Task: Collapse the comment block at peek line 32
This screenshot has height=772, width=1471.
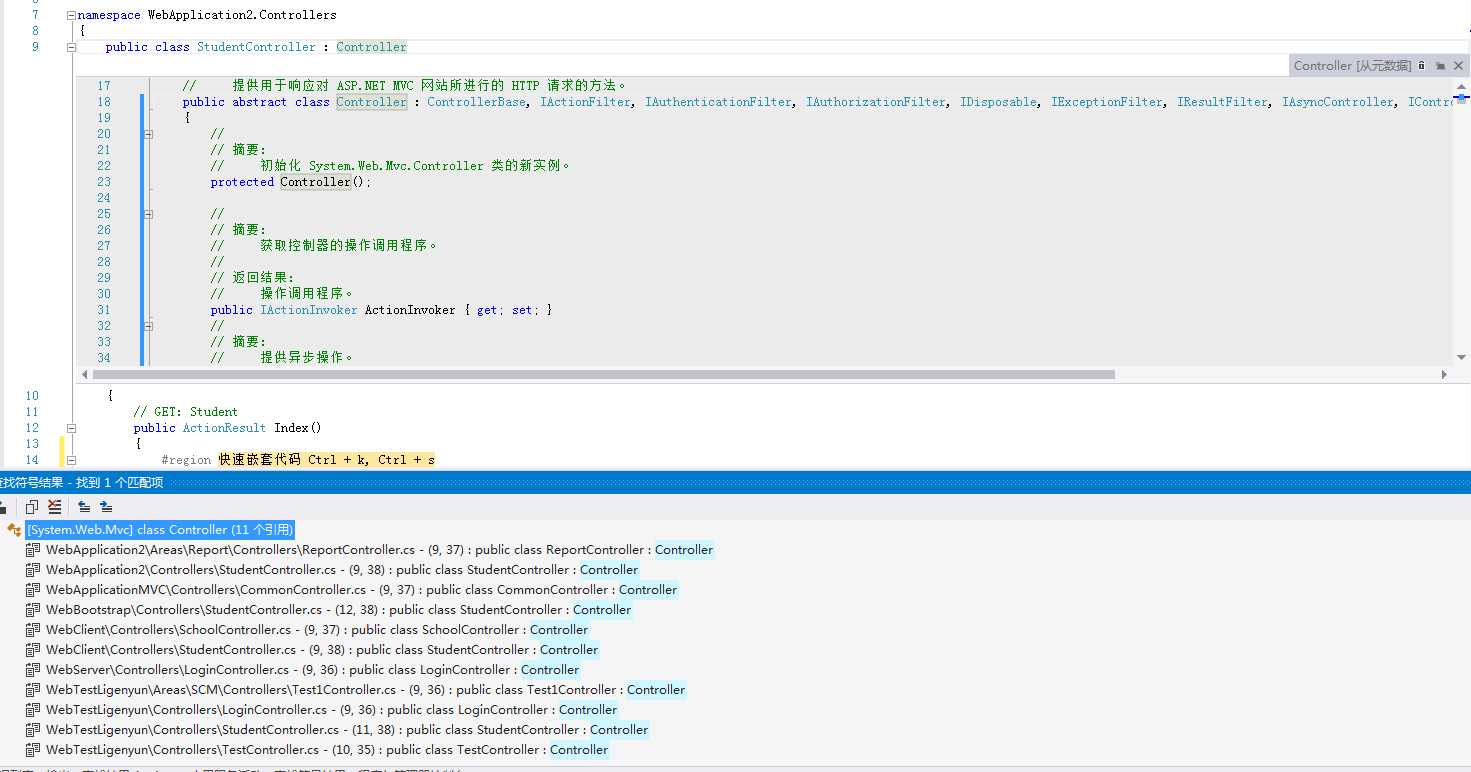Action: tap(148, 326)
